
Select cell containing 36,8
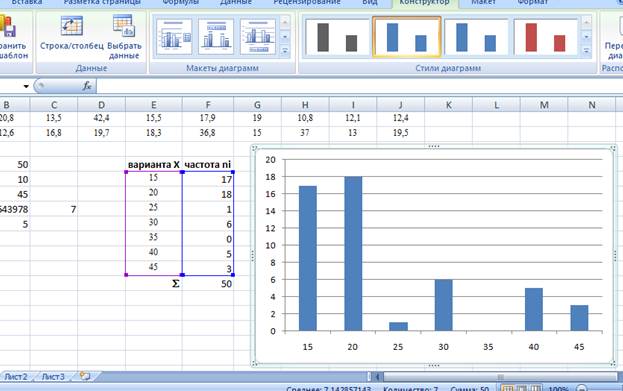click(x=208, y=133)
